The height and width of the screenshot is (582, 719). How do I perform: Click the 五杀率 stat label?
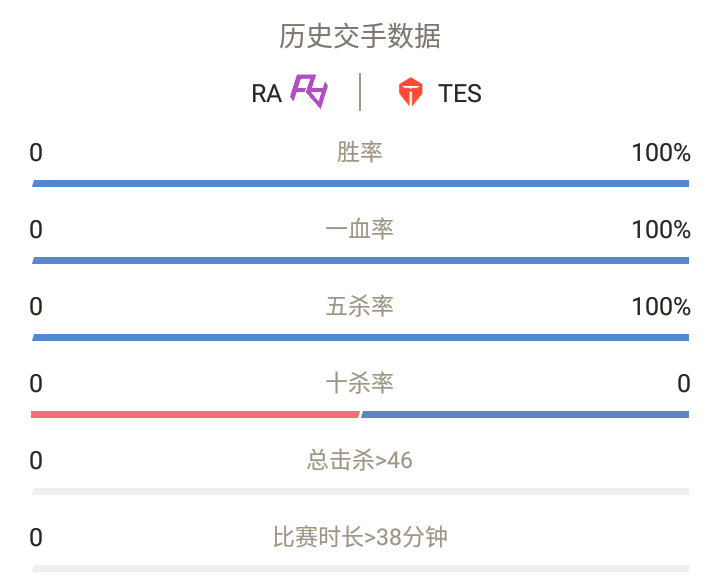click(x=360, y=306)
